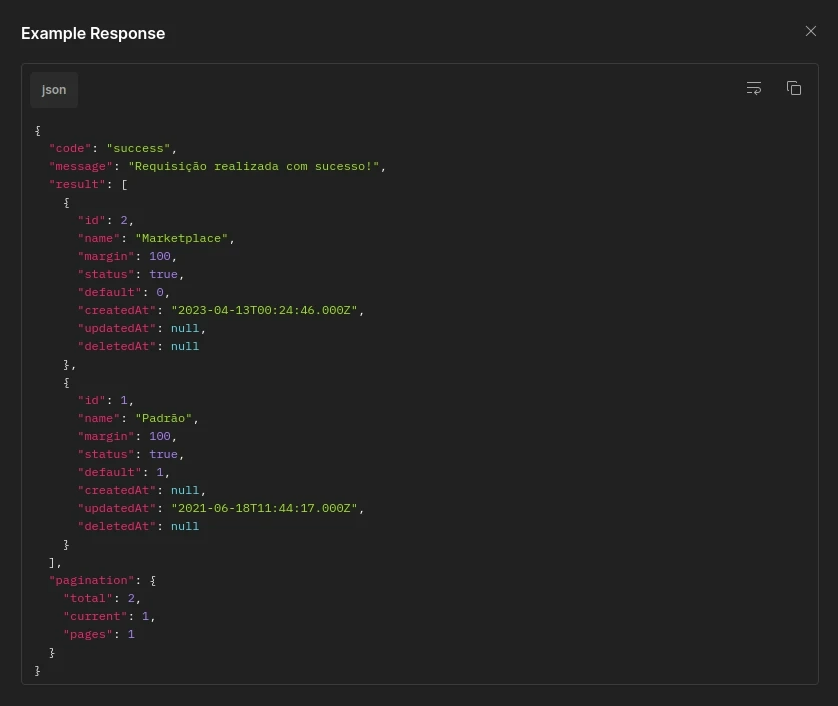Copy the JSON code to clipboard
Viewport: 838px width, 706px height.
794,88
